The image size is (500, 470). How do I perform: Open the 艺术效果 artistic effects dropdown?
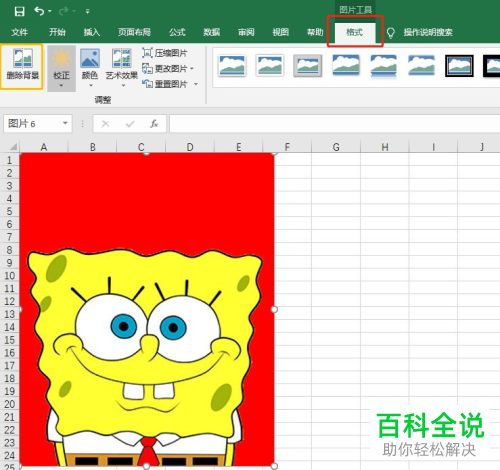tap(121, 68)
